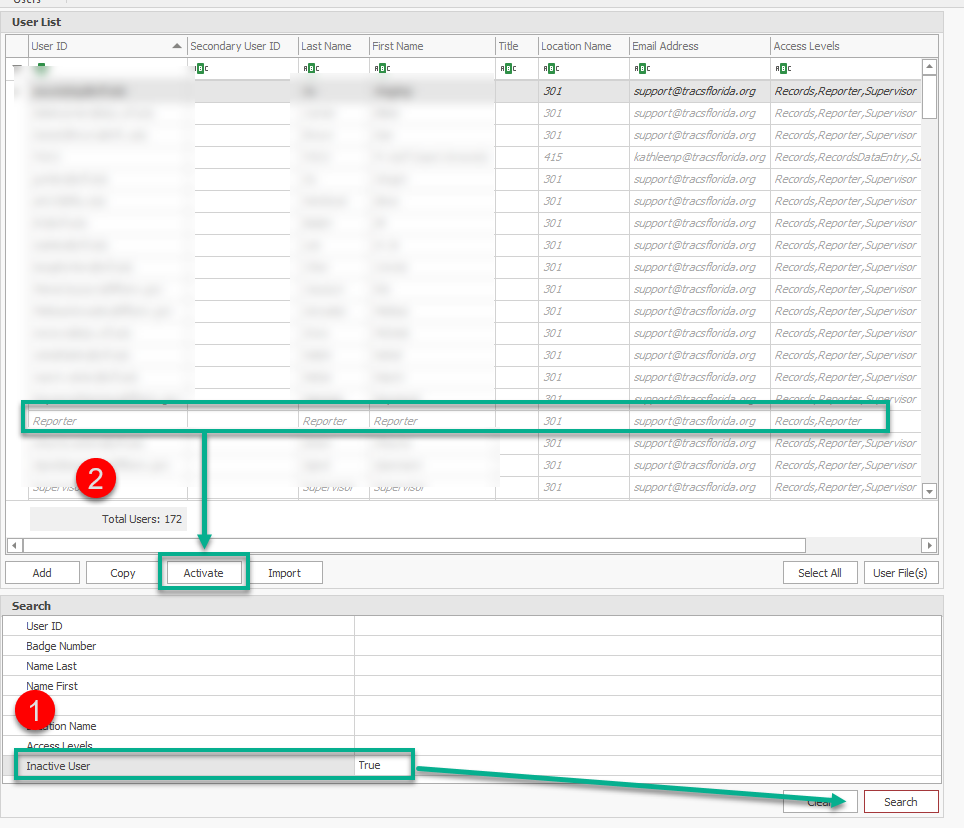The image size is (964, 828).
Task: Click the Email Address column filter icon
Action: 643,69
